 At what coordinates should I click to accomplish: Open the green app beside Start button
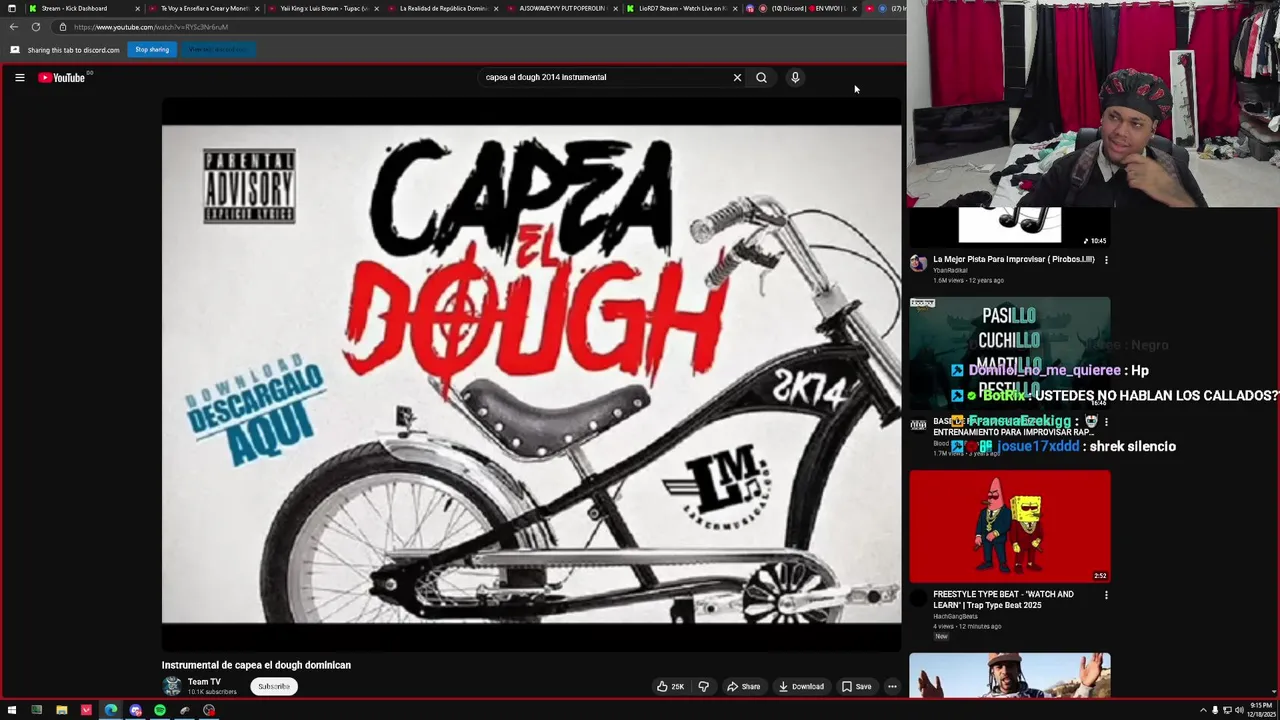tap(36, 710)
